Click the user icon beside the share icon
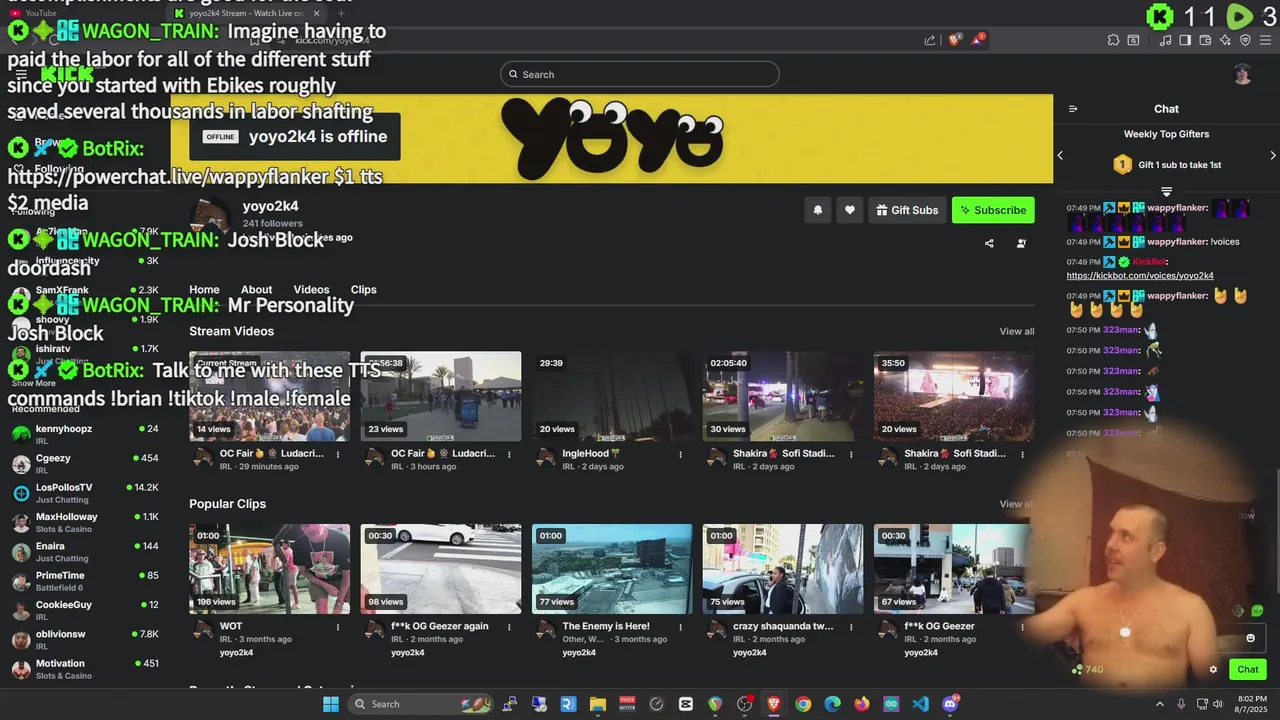1280x720 pixels. coord(1021,243)
